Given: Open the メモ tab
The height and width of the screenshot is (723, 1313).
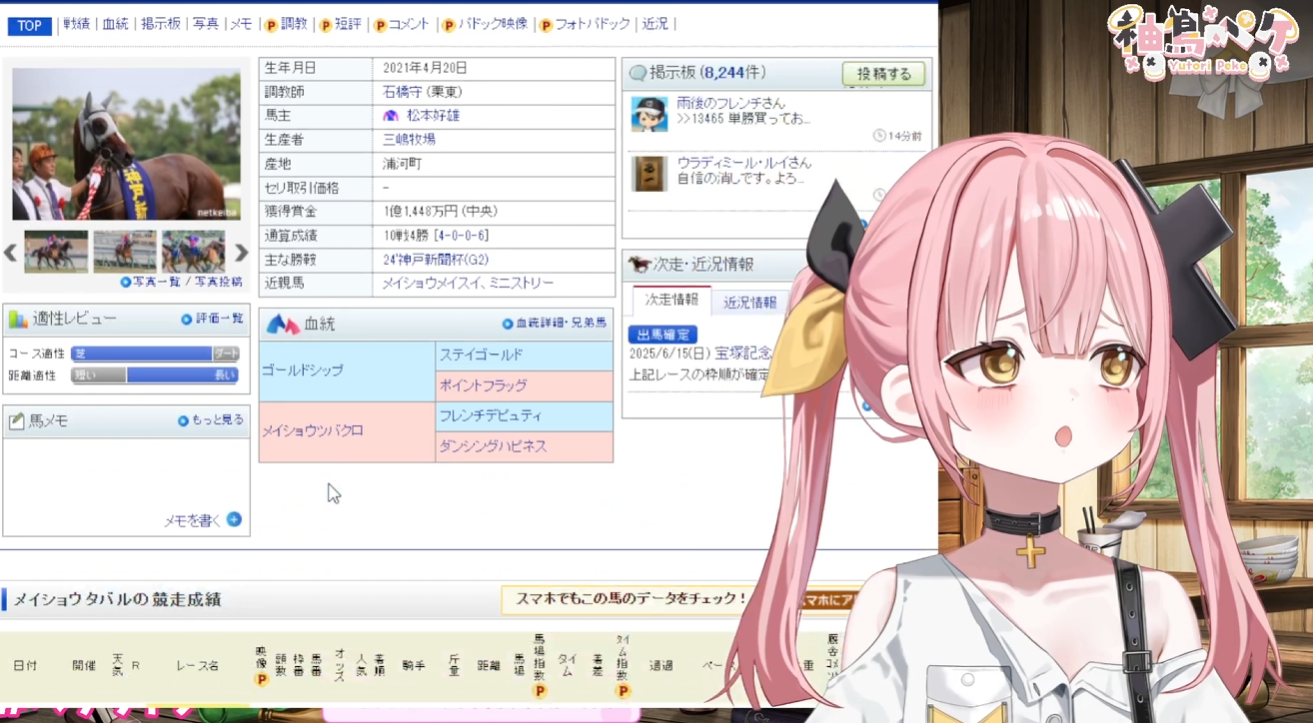Looking at the screenshot, I should (x=241, y=24).
